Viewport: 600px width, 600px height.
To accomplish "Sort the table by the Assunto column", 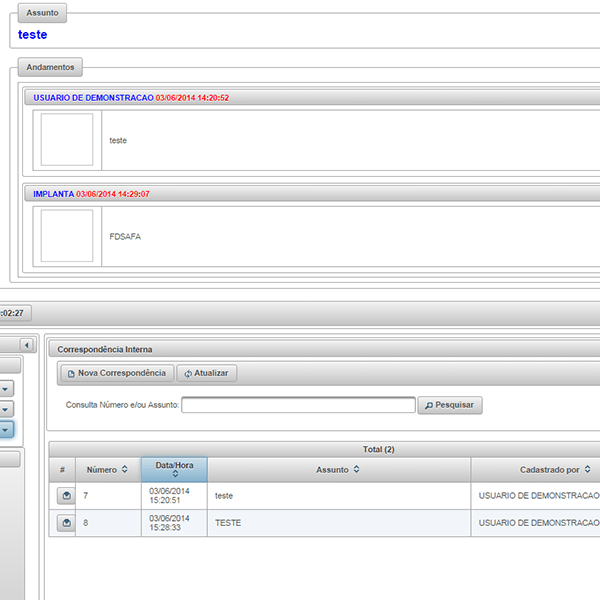I will pyautogui.click(x=339, y=470).
